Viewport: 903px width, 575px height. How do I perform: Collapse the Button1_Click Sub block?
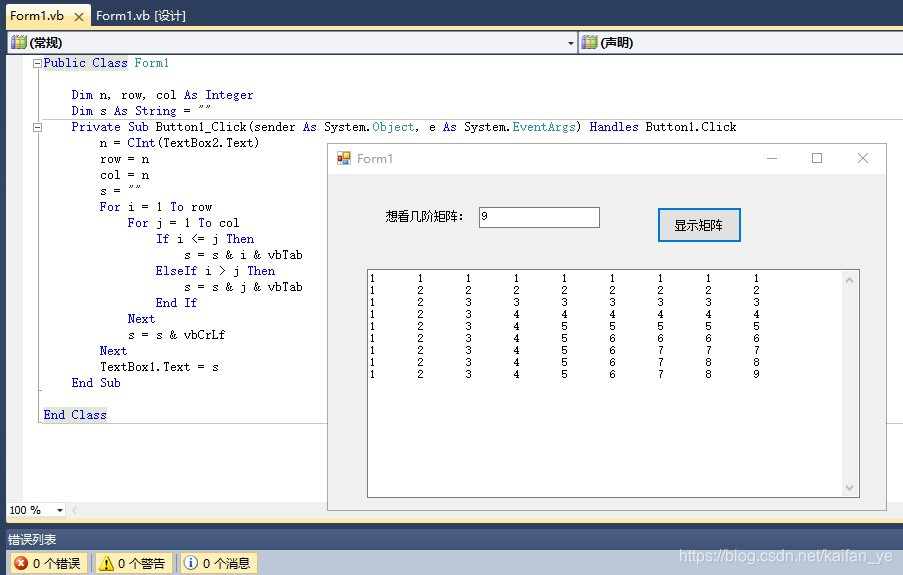[x=37, y=127]
